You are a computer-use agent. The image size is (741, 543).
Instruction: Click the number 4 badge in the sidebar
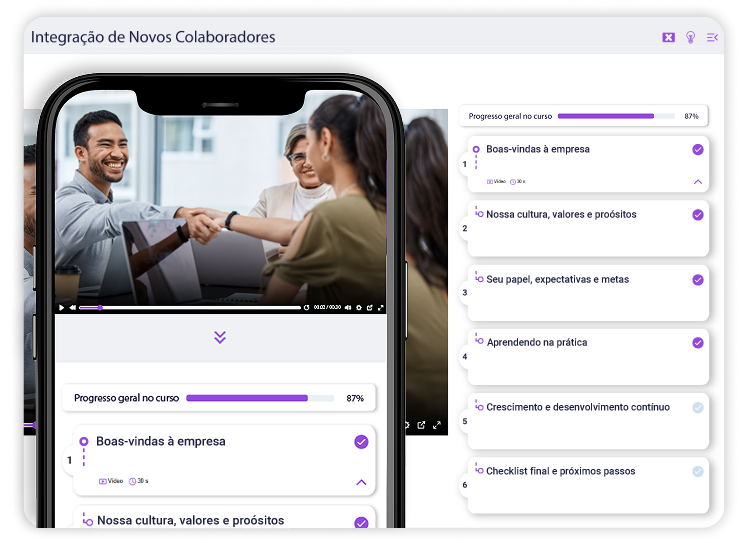(x=465, y=357)
